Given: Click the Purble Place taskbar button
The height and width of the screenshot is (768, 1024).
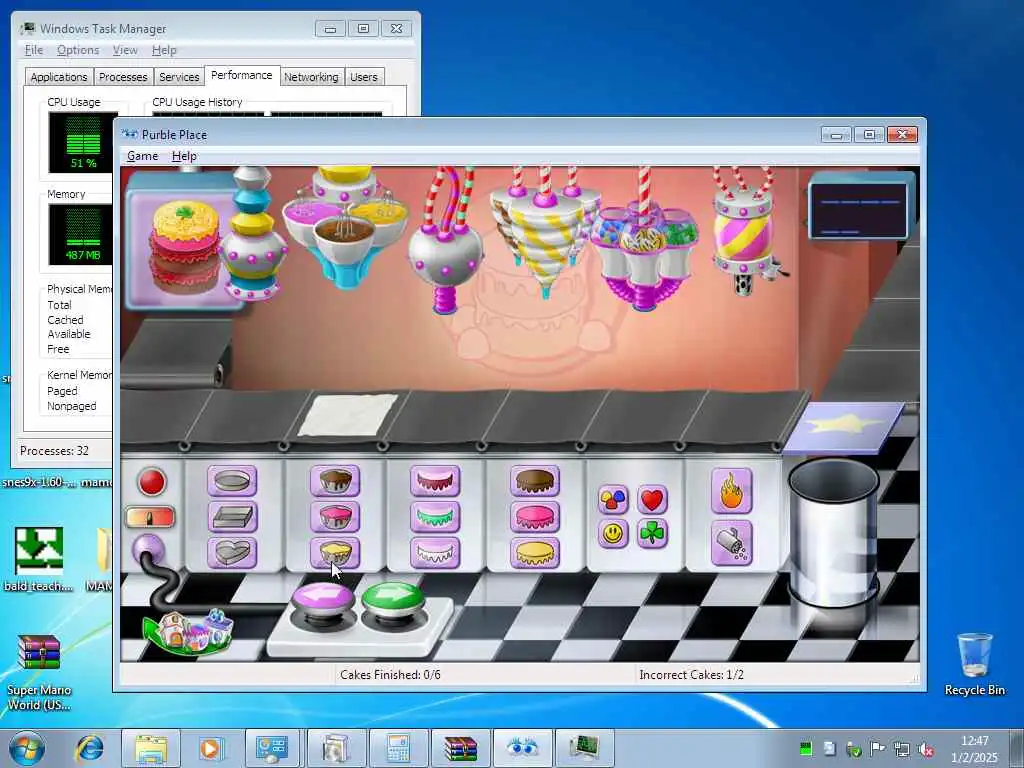Looking at the screenshot, I should pyautogui.click(x=522, y=748).
